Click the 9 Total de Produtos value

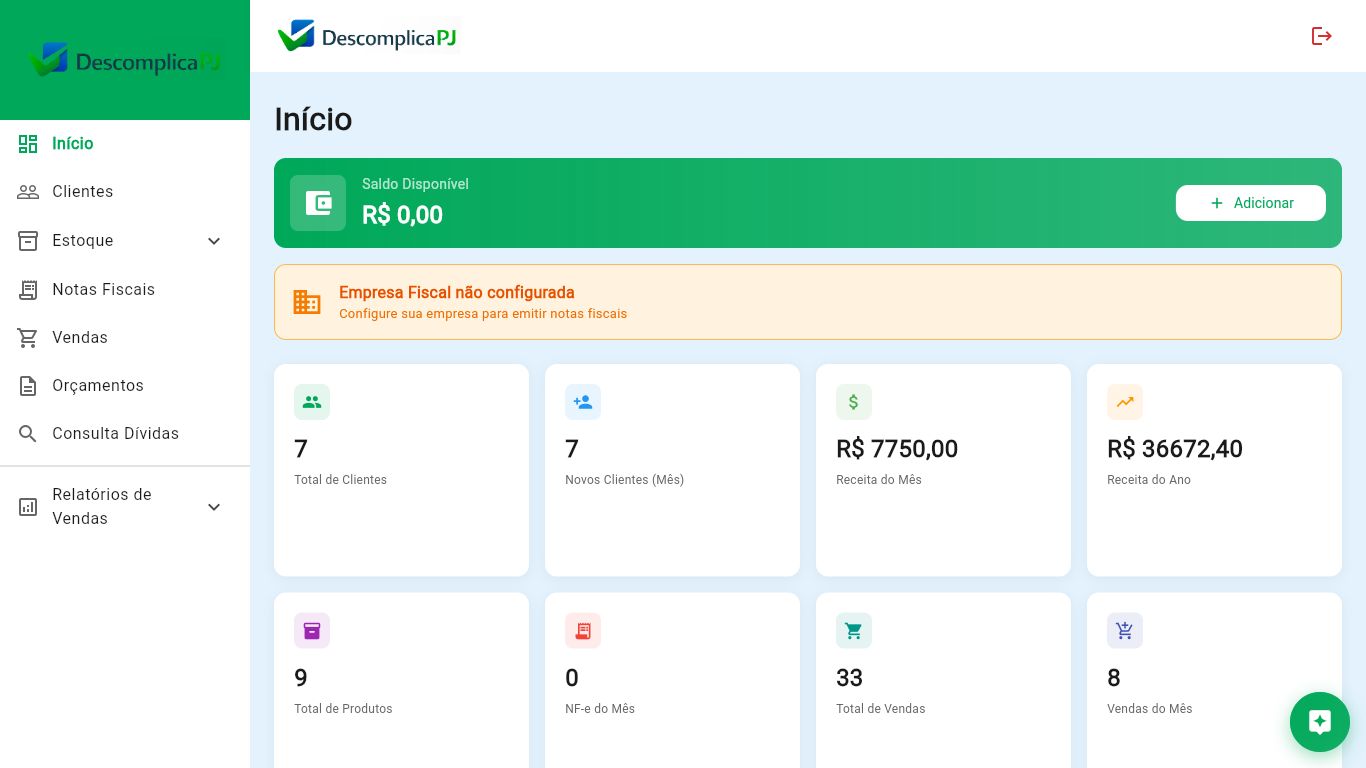coord(301,678)
